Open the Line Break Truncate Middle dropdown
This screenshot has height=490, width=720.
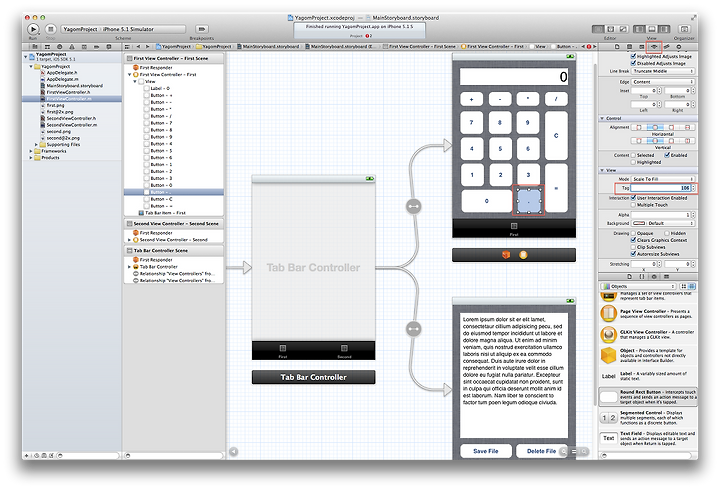(663, 71)
